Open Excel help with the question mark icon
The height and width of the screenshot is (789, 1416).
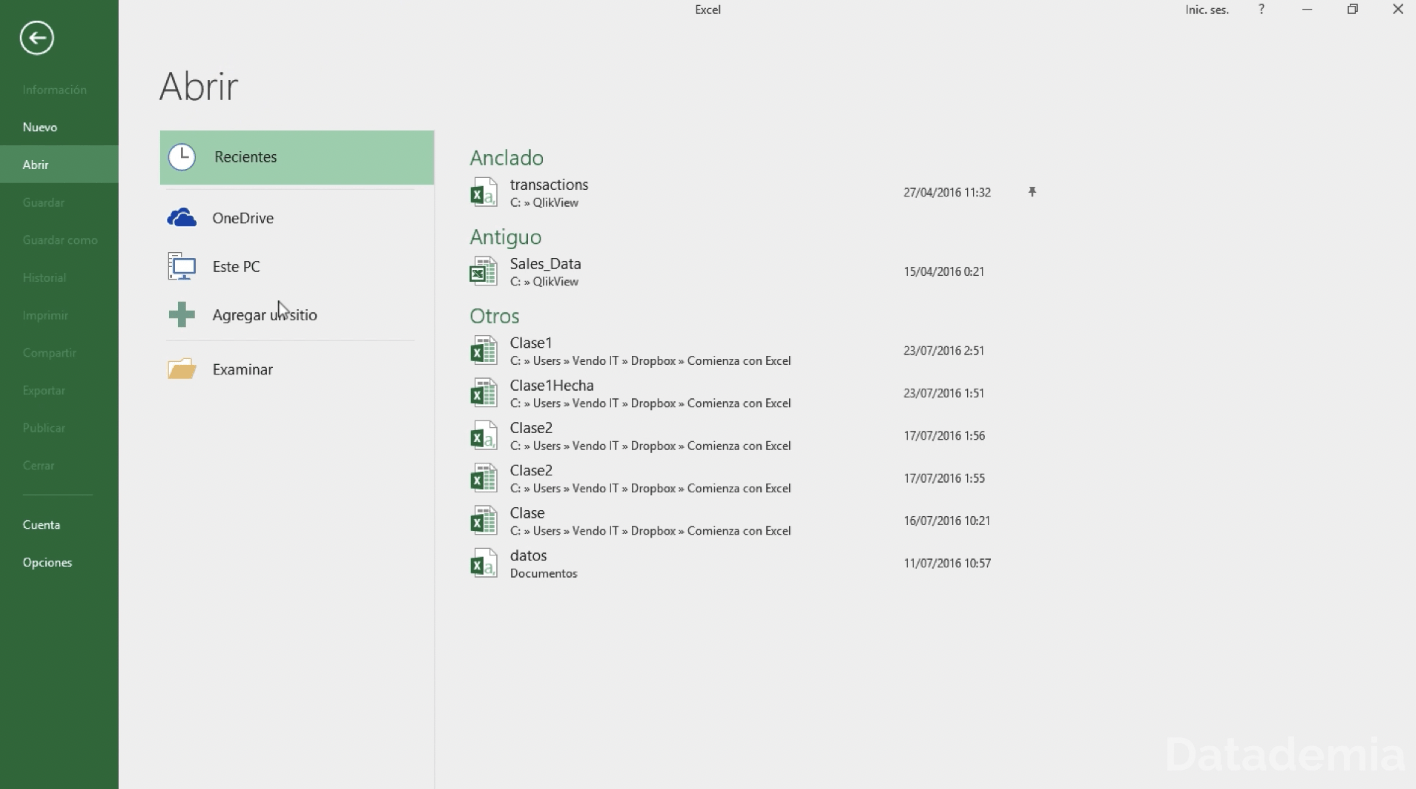pyautogui.click(x=1260, y=9)
